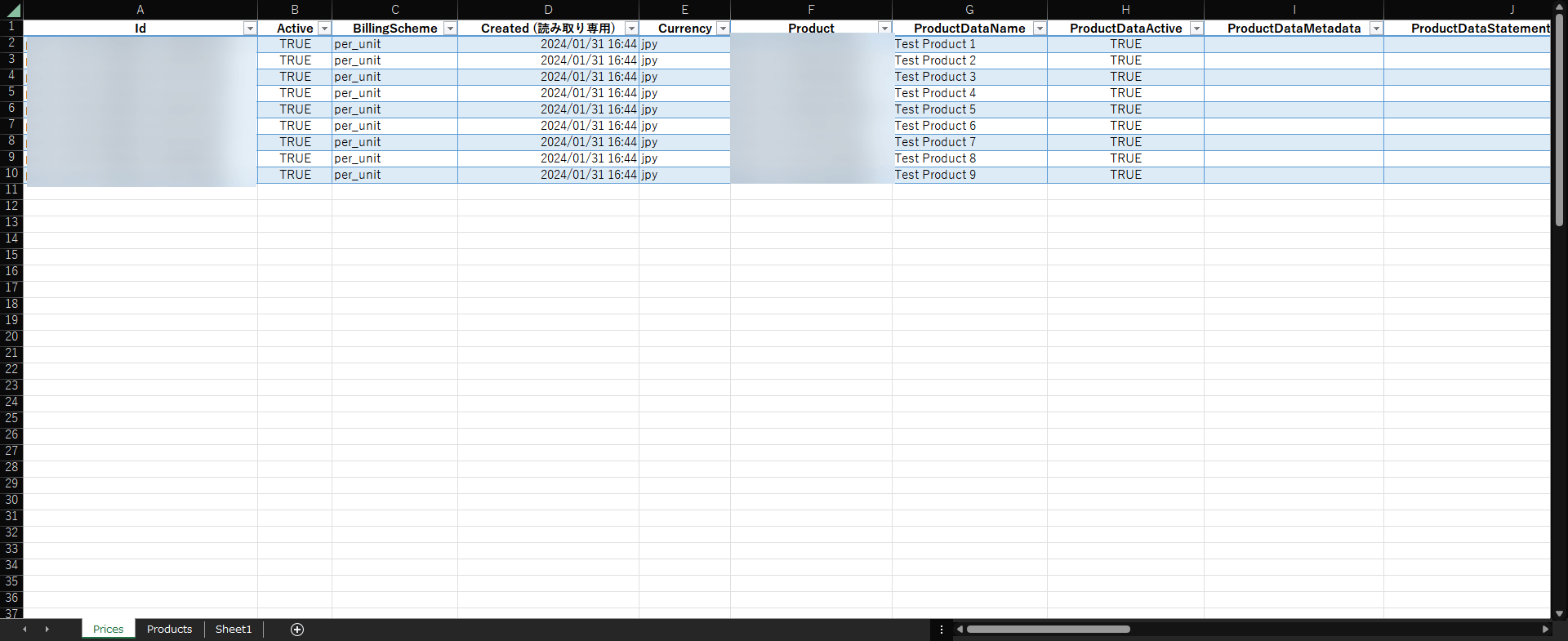Viewport: 1568px width, 641px height.
Task: Select row 11 header
Action: [11, 190]
